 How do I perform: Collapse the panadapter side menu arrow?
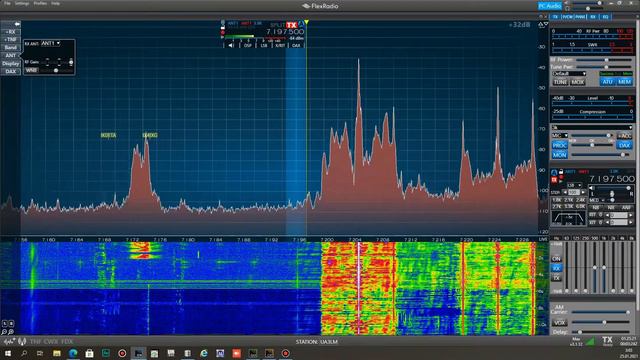click(x=16, y=24)
